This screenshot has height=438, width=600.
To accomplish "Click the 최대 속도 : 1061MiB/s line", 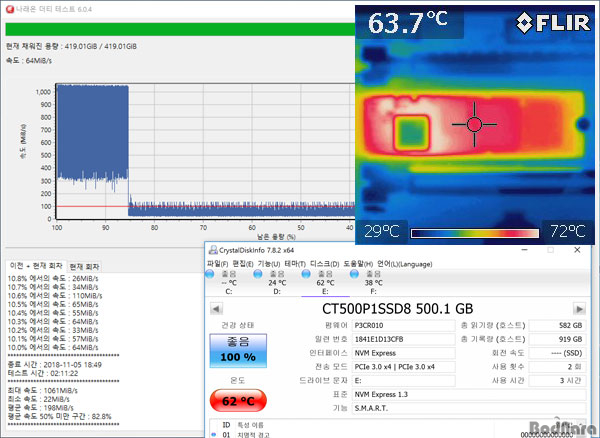I will [43, 391].
